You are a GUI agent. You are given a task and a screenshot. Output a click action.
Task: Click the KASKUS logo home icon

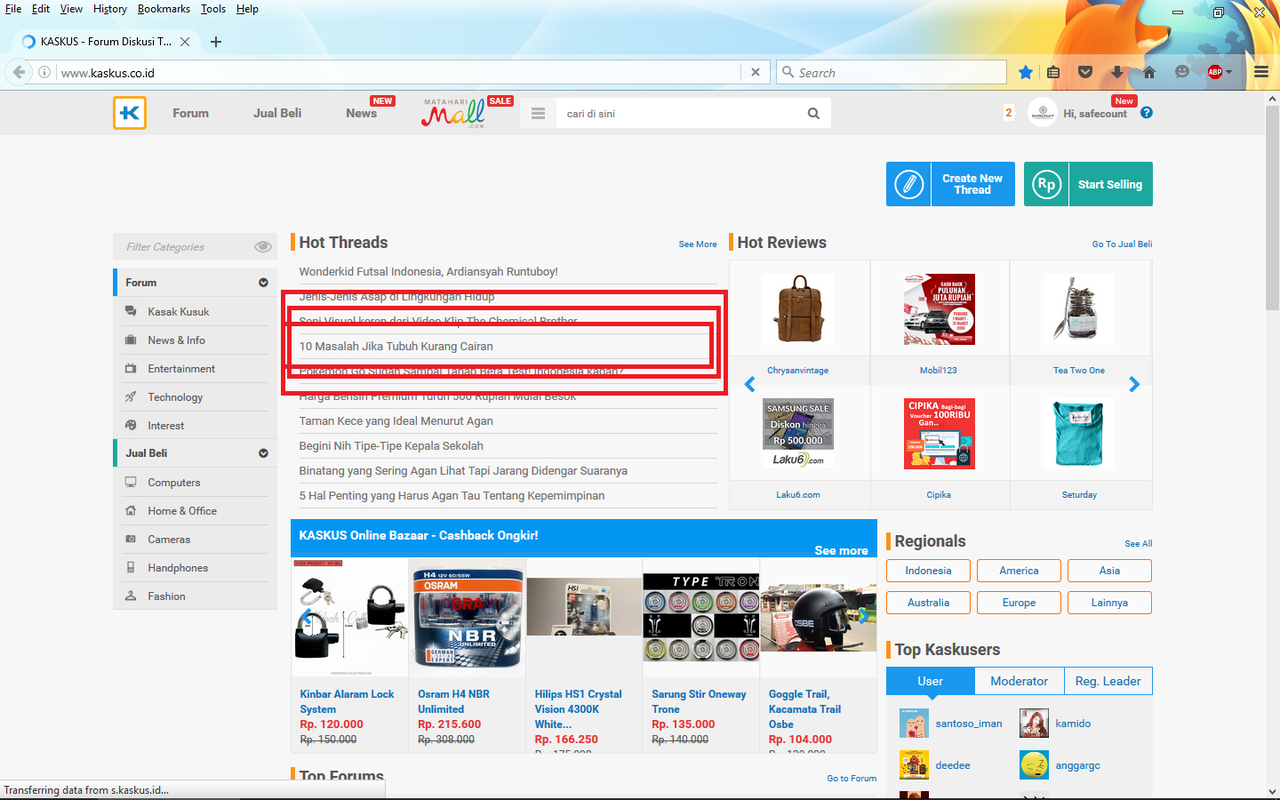point(130,113)
